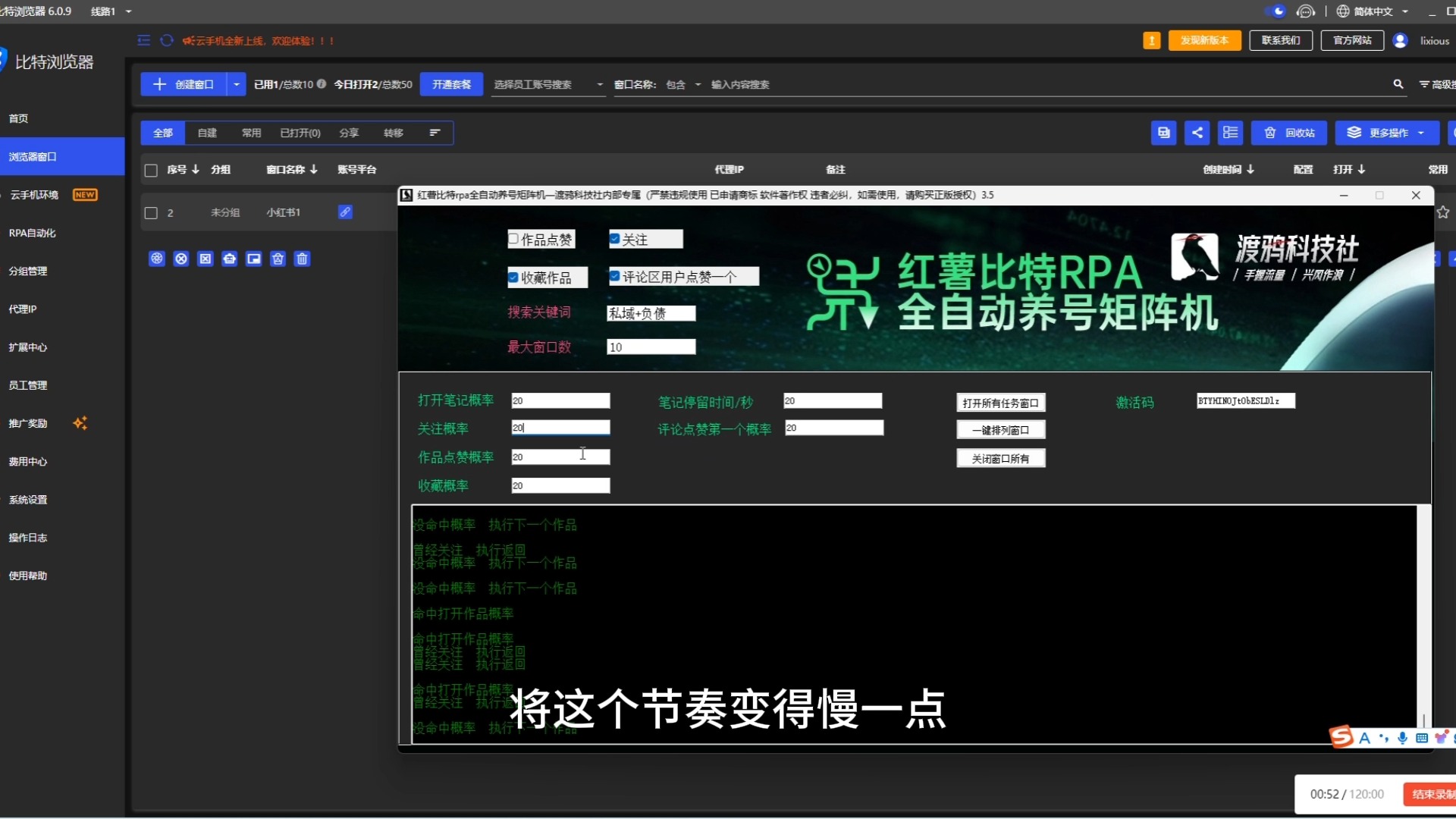Click the star favorite icon for row 2
The height and width of the screenshot is (819, 1456).
(1443, 212)
